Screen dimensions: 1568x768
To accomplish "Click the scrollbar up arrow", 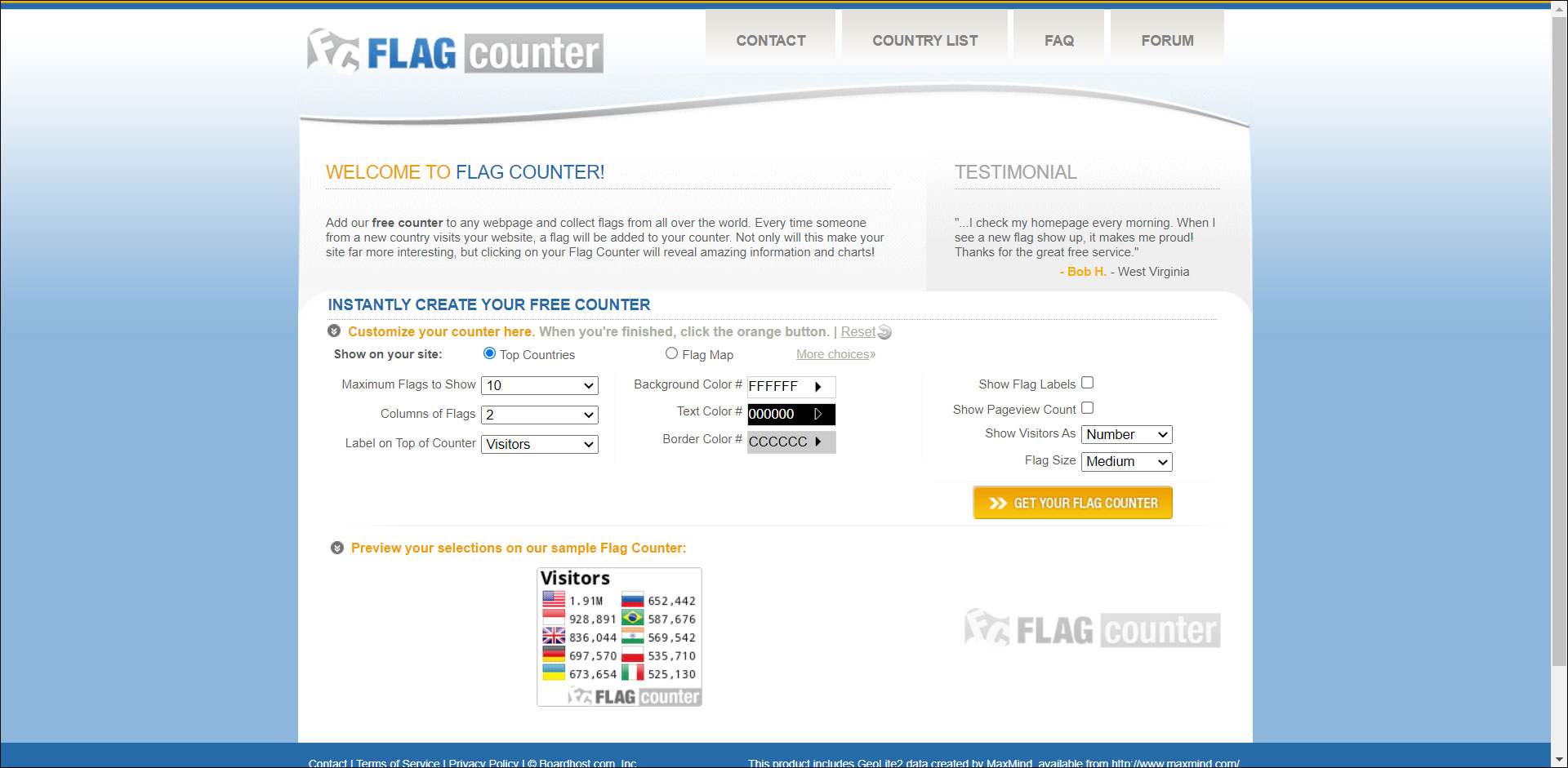I will (1559, 7).
